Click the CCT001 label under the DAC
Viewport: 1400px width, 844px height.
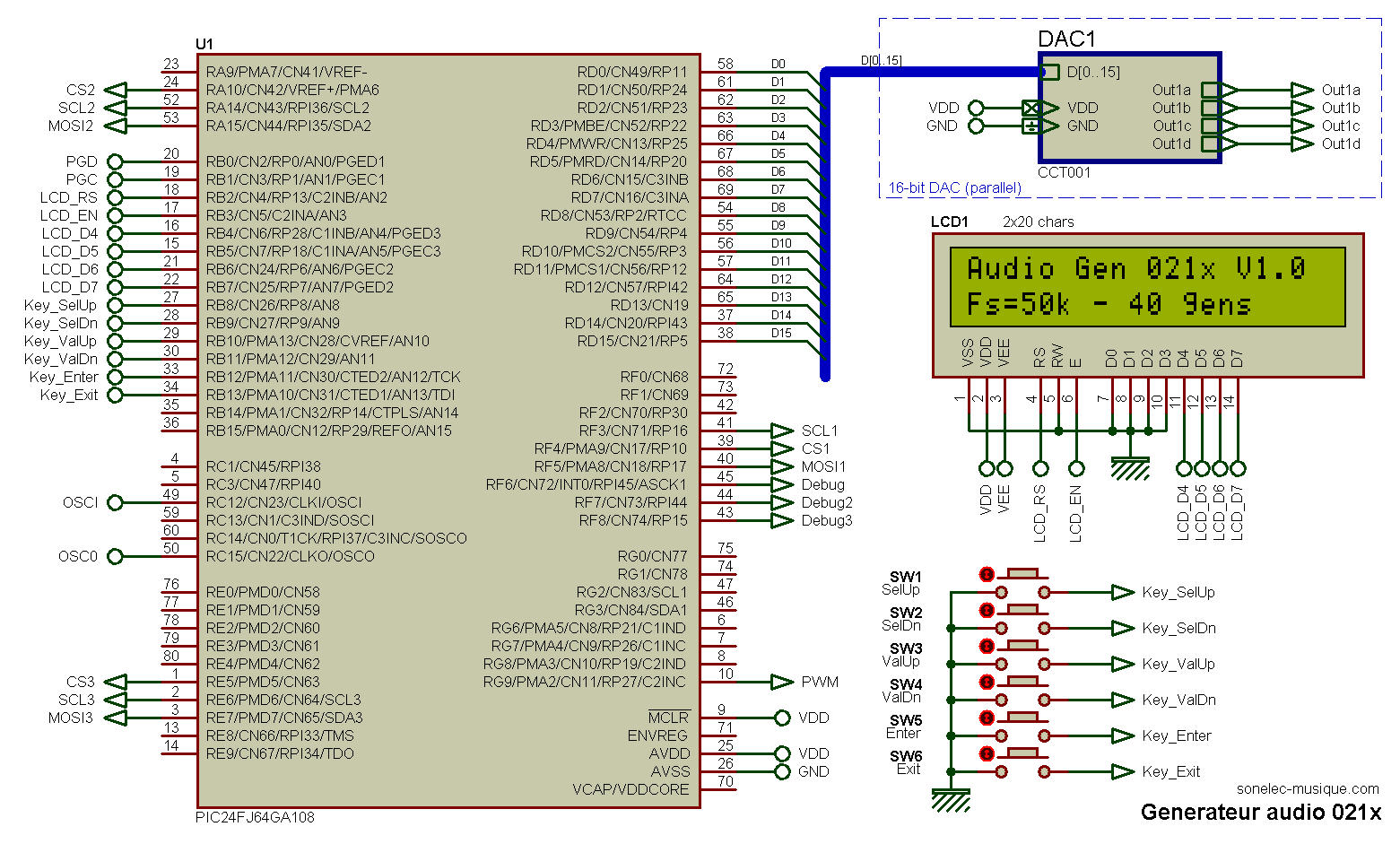tap(1065, 172)
